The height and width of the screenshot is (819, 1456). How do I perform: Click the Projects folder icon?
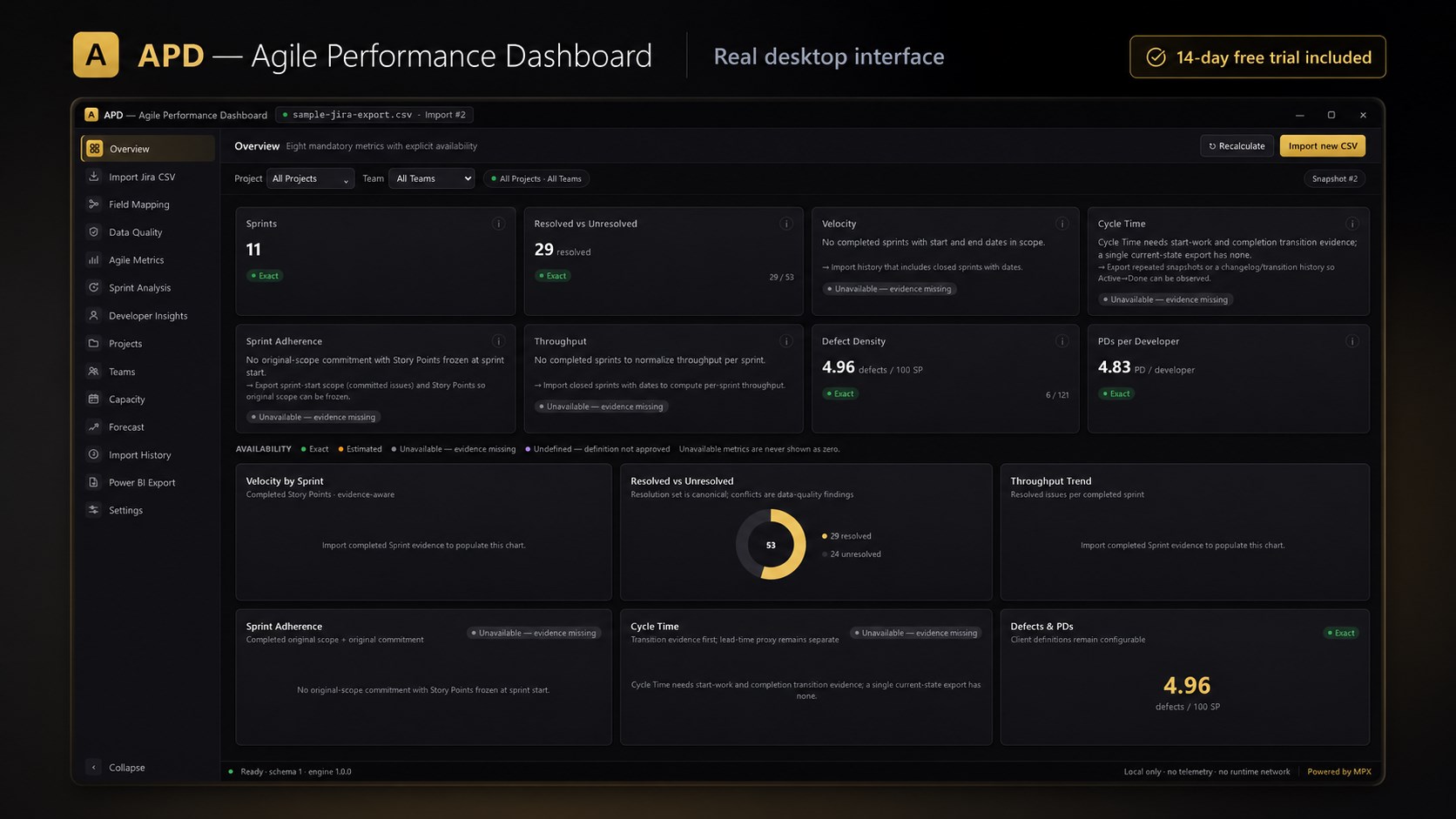click(93, 344)
